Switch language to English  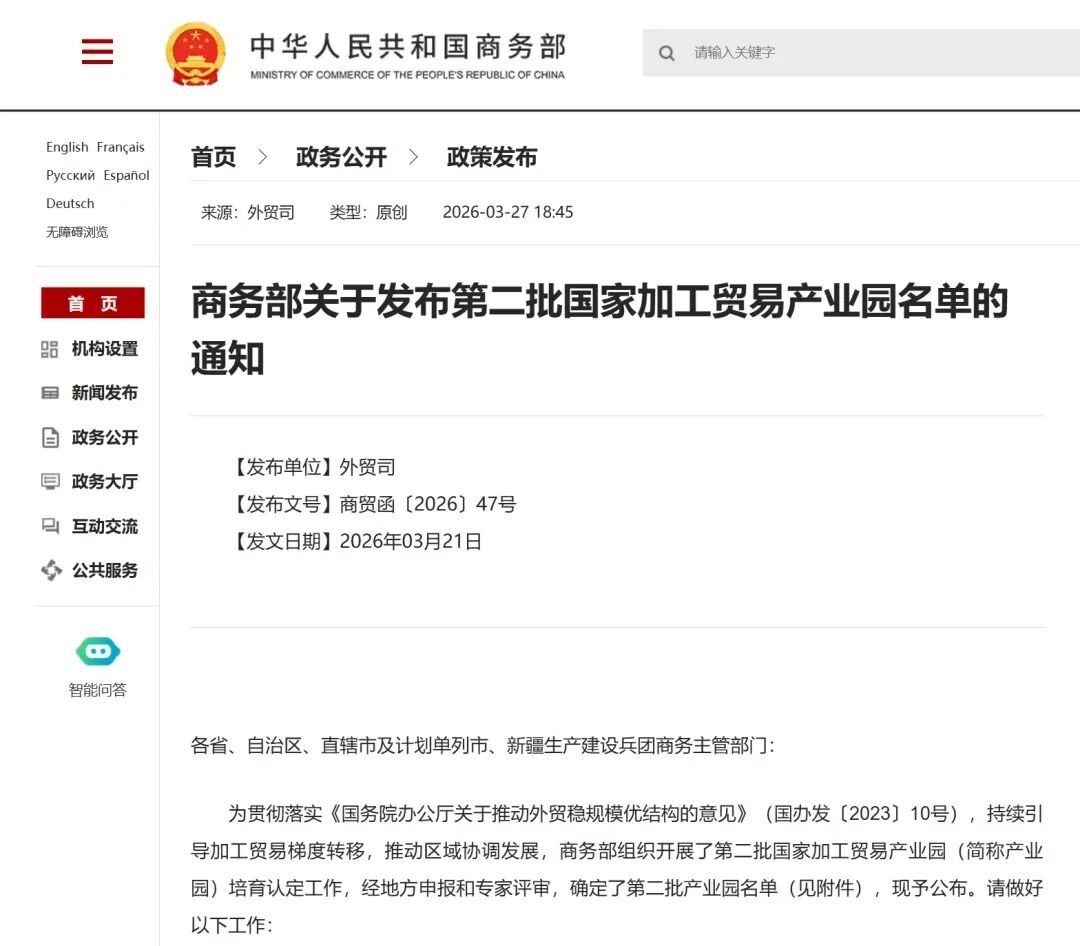pos(67,147)
